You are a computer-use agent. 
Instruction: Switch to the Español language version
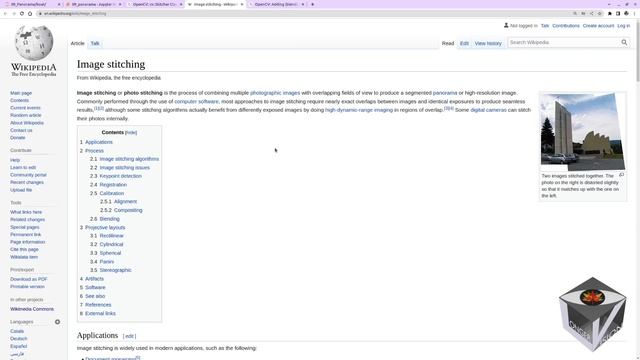click(19, 346)
